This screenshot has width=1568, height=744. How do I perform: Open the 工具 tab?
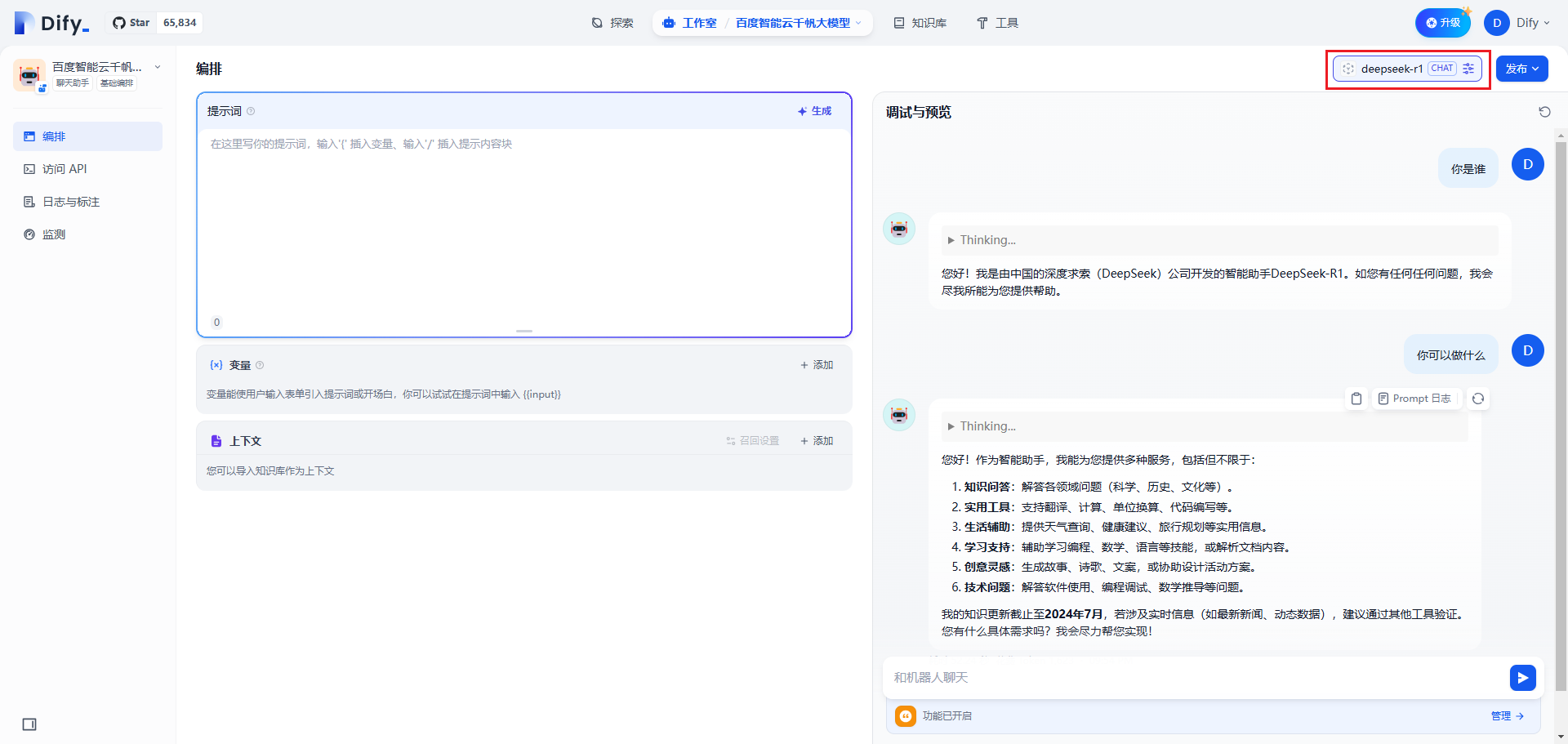tap(997, 23)
